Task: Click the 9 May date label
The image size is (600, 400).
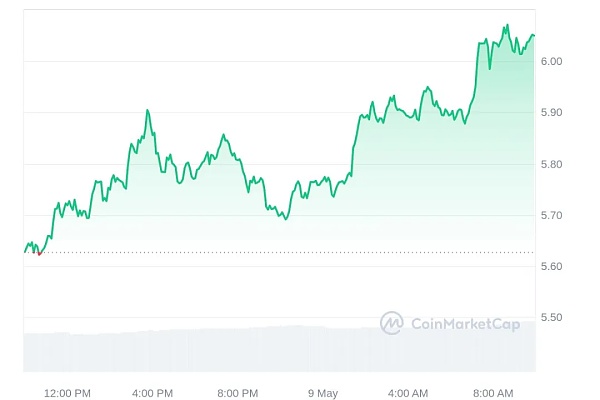Action: (x=324, y=391)
